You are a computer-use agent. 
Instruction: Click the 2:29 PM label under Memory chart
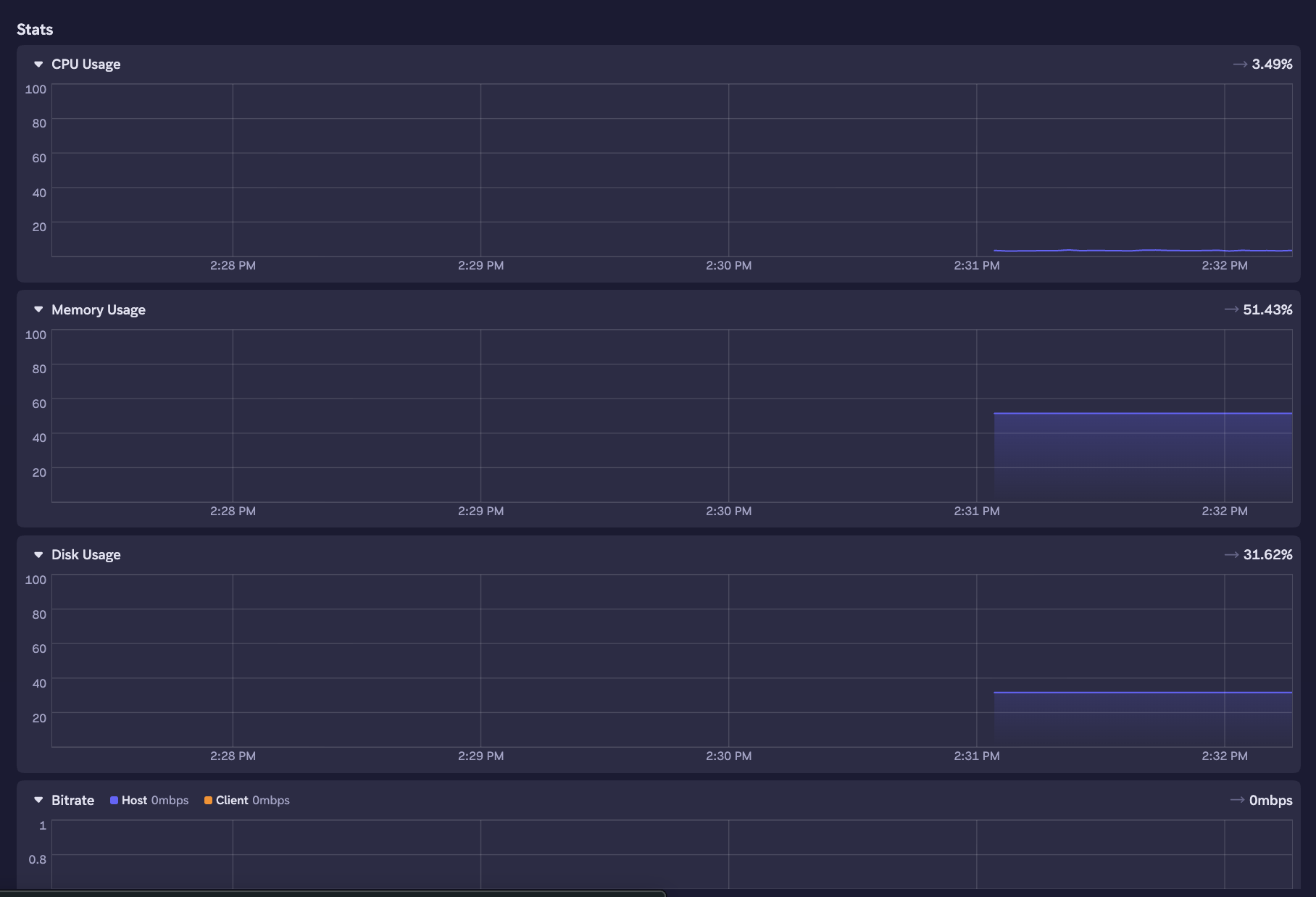tap(480, 512)
